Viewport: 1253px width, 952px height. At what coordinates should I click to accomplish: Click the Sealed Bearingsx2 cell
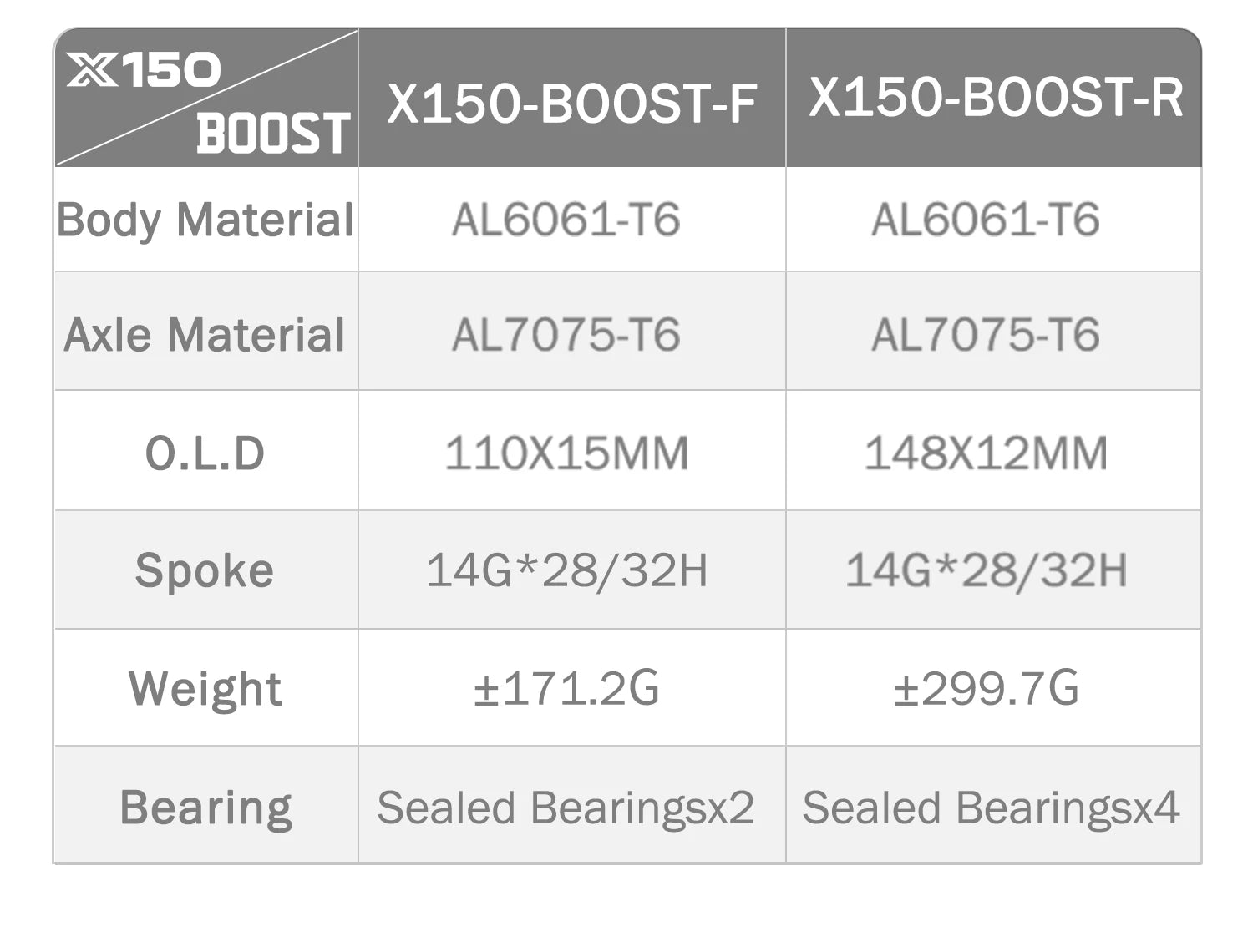566,808
